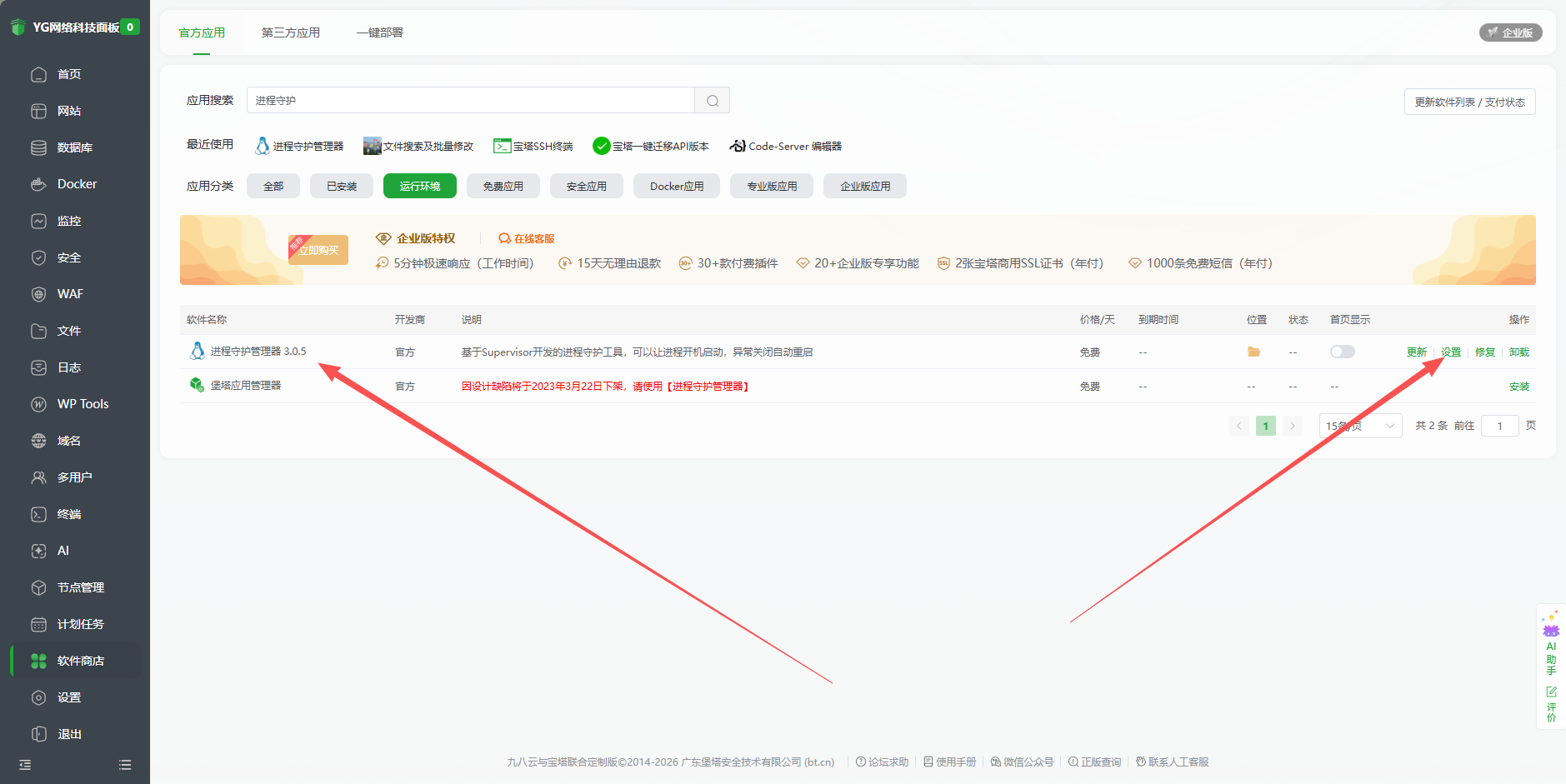Toggle 首页显示 switch for 进程守护管理器

tap(1342, 352)
